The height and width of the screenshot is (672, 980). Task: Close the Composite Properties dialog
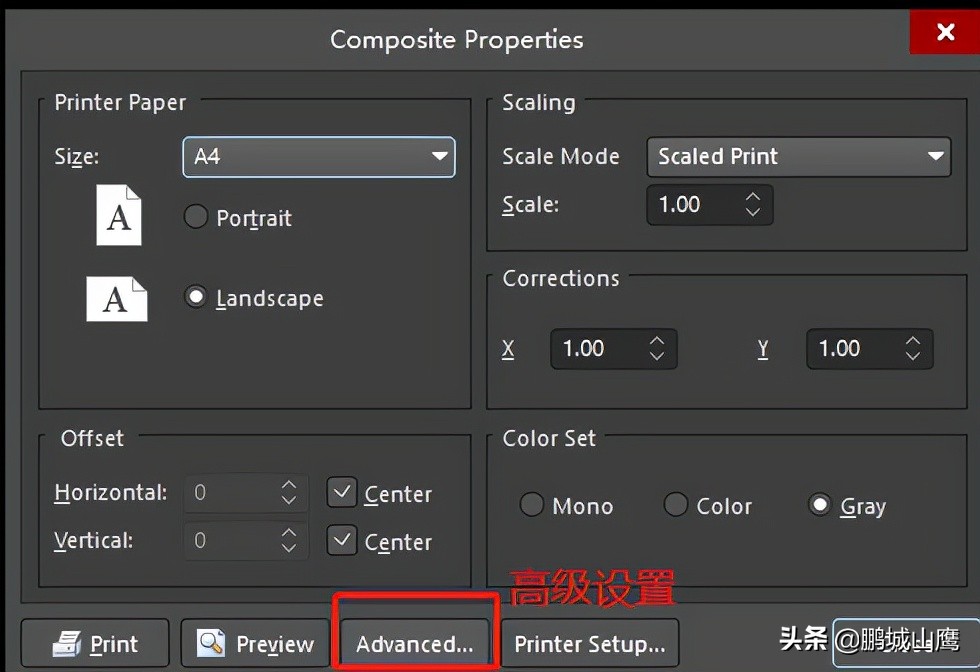click(944, 31)
